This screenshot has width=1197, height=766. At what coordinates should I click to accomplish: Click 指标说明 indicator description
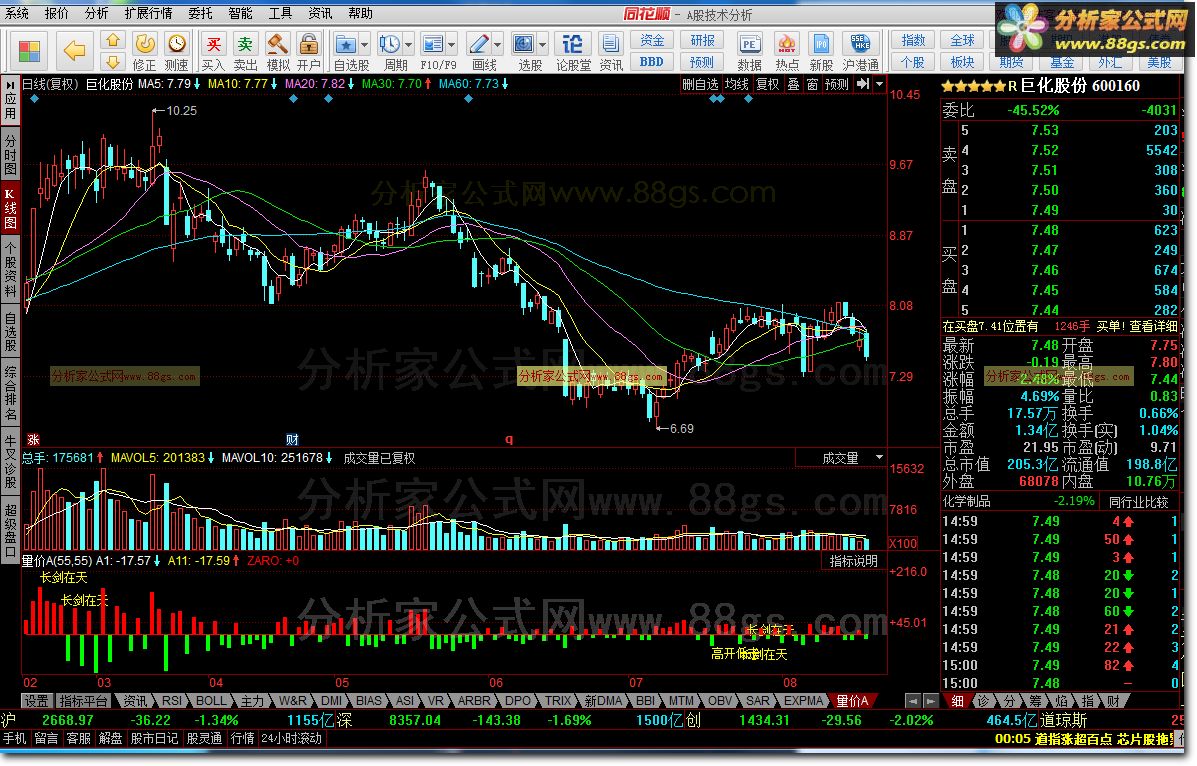click(x=853, y=561)
